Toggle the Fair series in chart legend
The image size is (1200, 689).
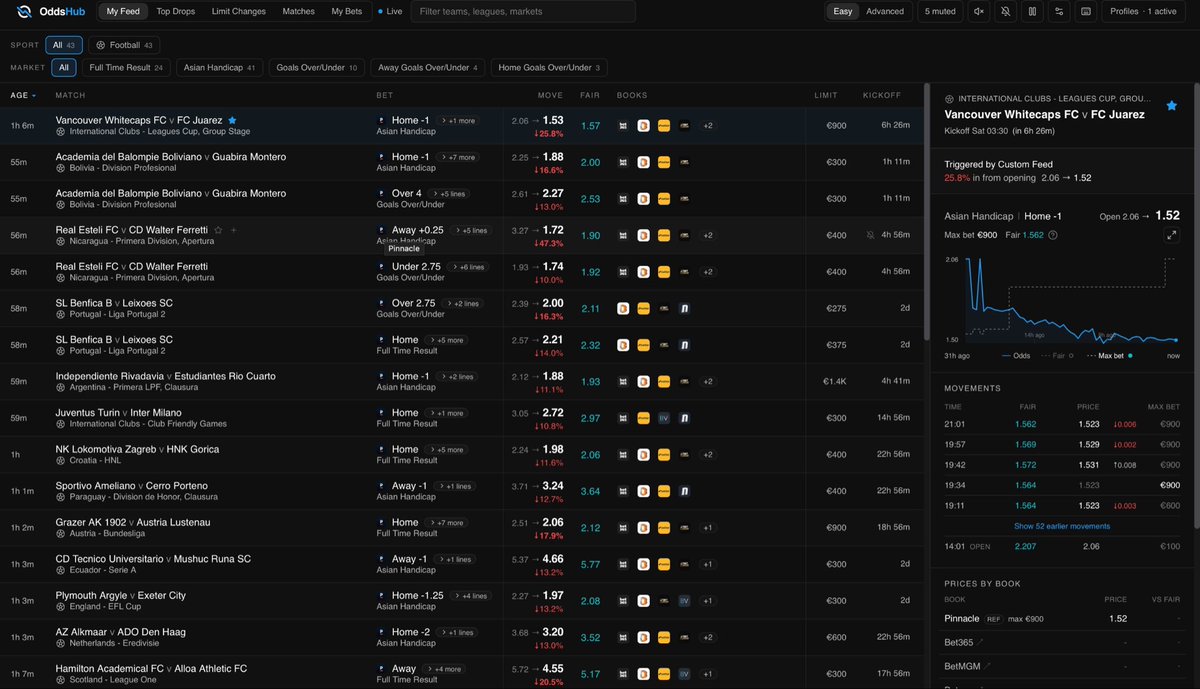pos(1058,355)
